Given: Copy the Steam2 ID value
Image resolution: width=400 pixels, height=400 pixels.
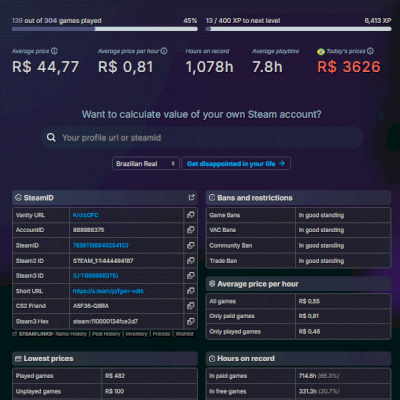Looking at the screenshot, I should coord(191,260).
